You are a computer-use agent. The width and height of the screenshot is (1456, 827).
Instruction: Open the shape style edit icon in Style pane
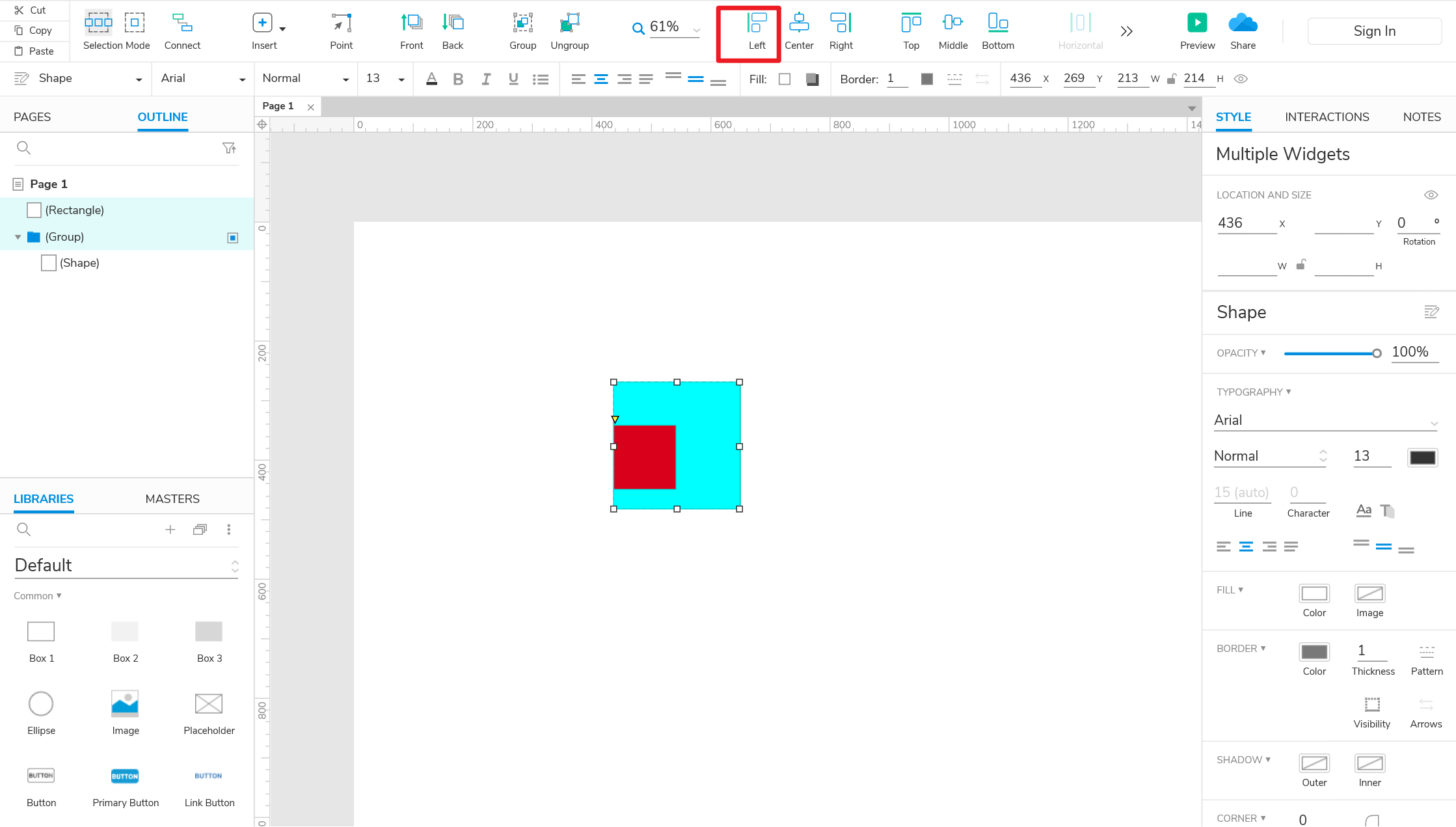pyautogui.click(x=1431, y=312)
